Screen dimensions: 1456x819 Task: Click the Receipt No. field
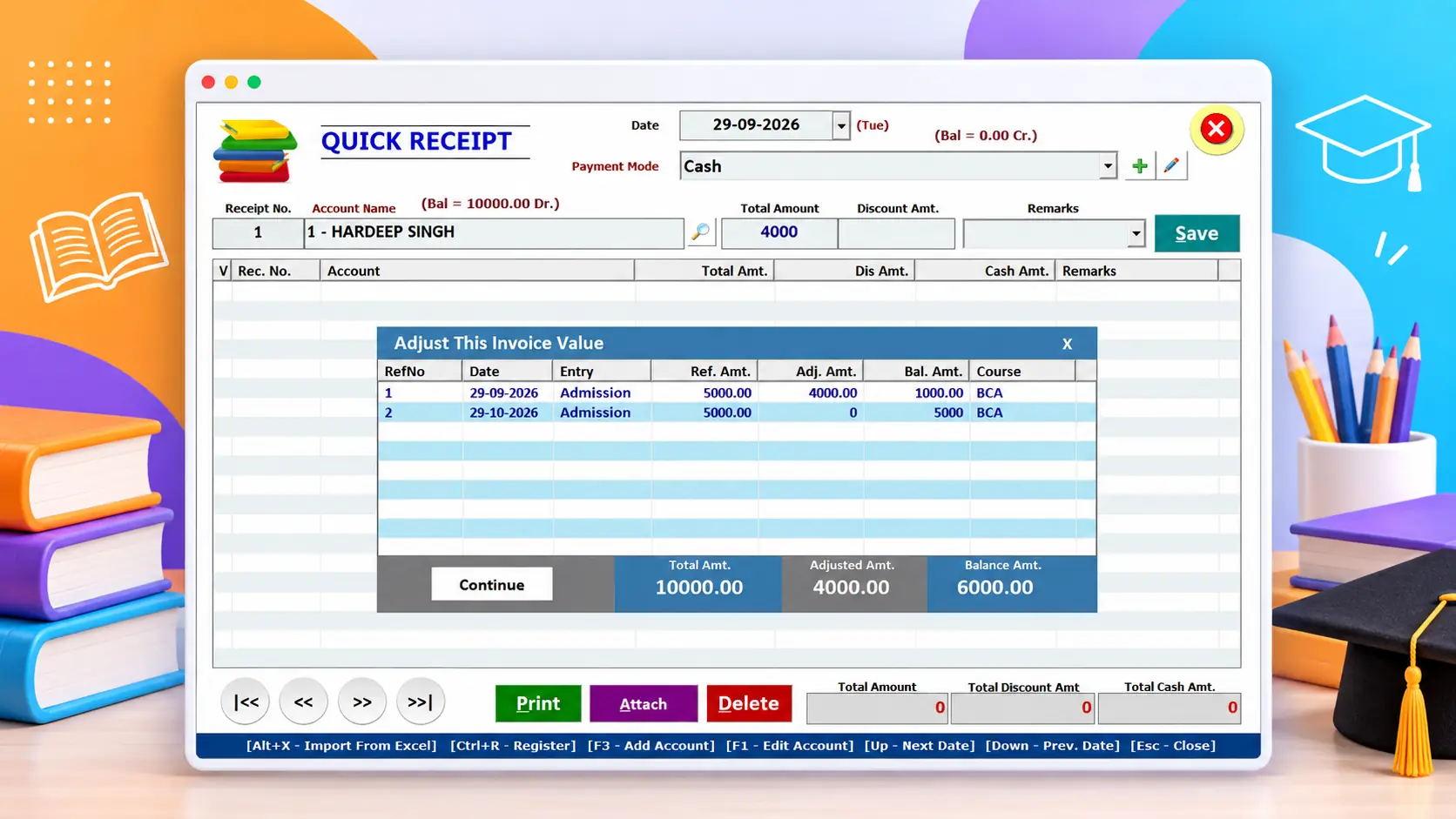(x=258, y=233)
